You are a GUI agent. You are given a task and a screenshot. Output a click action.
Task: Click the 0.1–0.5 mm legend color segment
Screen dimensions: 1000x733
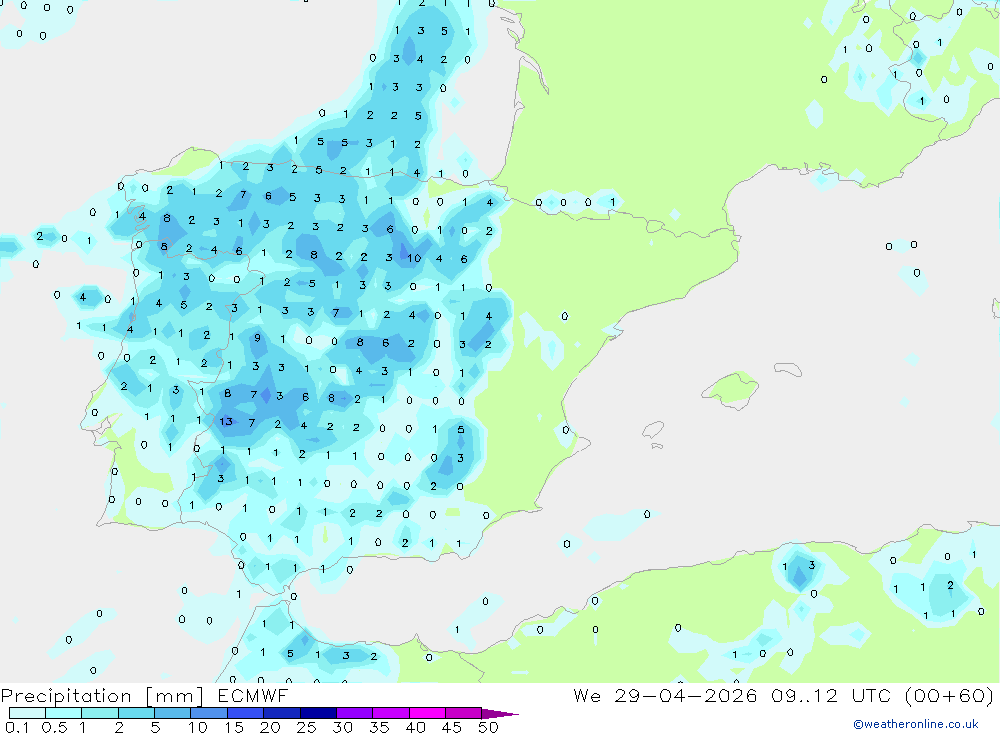click(27, 713)
